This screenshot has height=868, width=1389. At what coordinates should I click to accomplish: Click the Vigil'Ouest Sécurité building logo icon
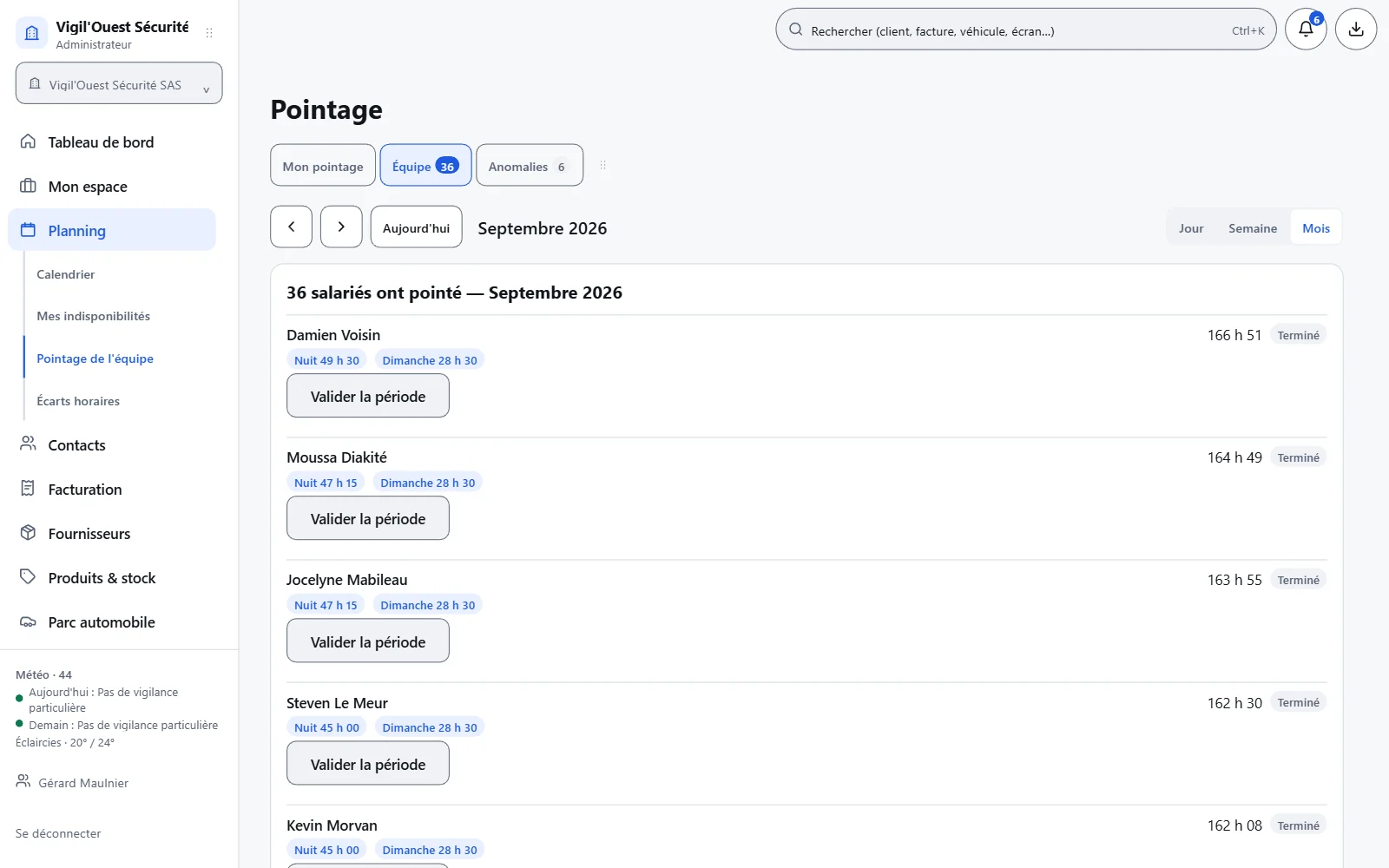[32, 33]
